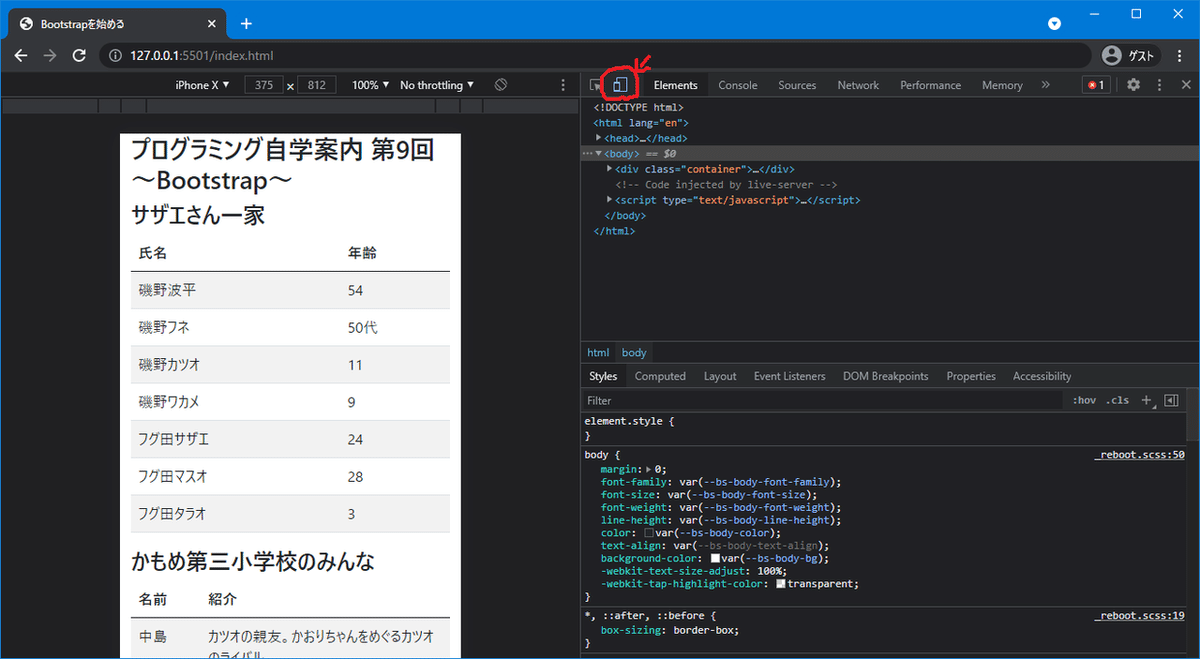Click the html breadcrumb
This screenshot has height=659, width=1200.
(x=598, y=352)
